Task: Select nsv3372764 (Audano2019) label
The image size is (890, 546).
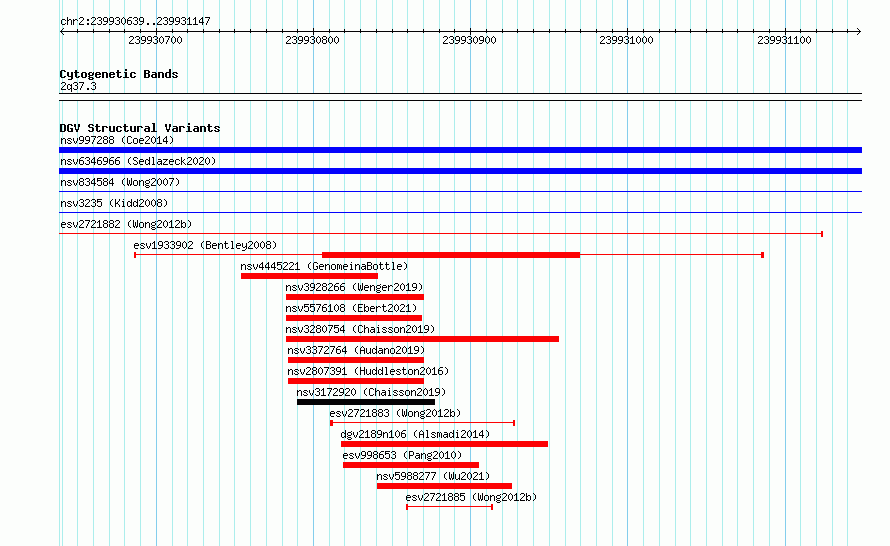Action: click(x=356, y=350)
